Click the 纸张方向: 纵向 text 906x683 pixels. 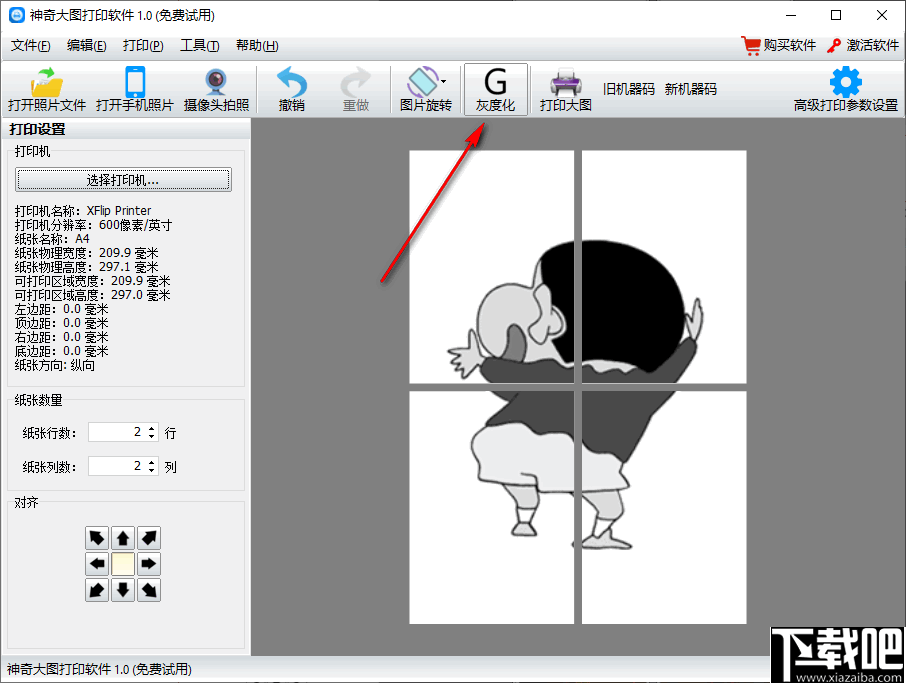pyautogui.click(x=55, y=365)
